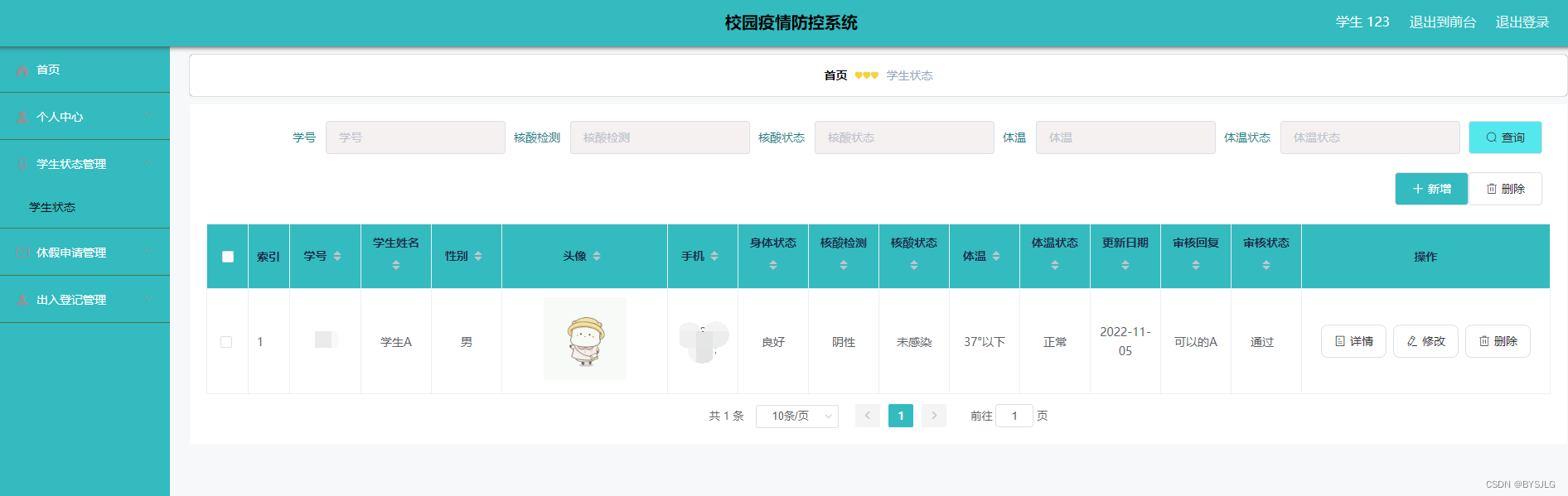Sort the table by 头像 arrows
Image resolution: width=1568 pixels, height=496 pixels.
pos(597,257)
